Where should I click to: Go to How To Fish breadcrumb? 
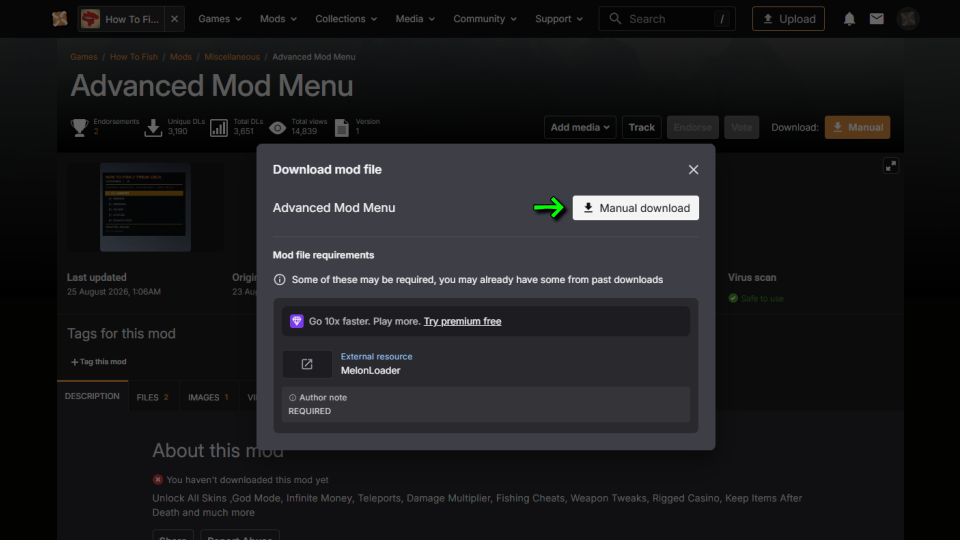[x=133, y=57]
